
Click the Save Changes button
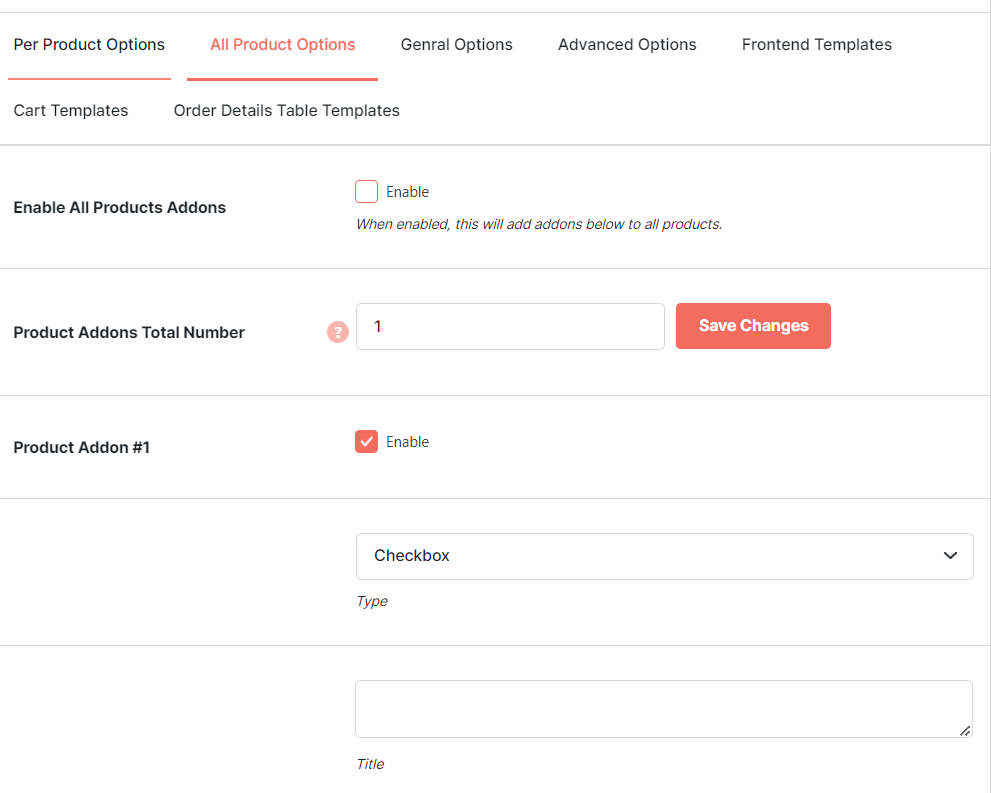(x=753, y=326)
